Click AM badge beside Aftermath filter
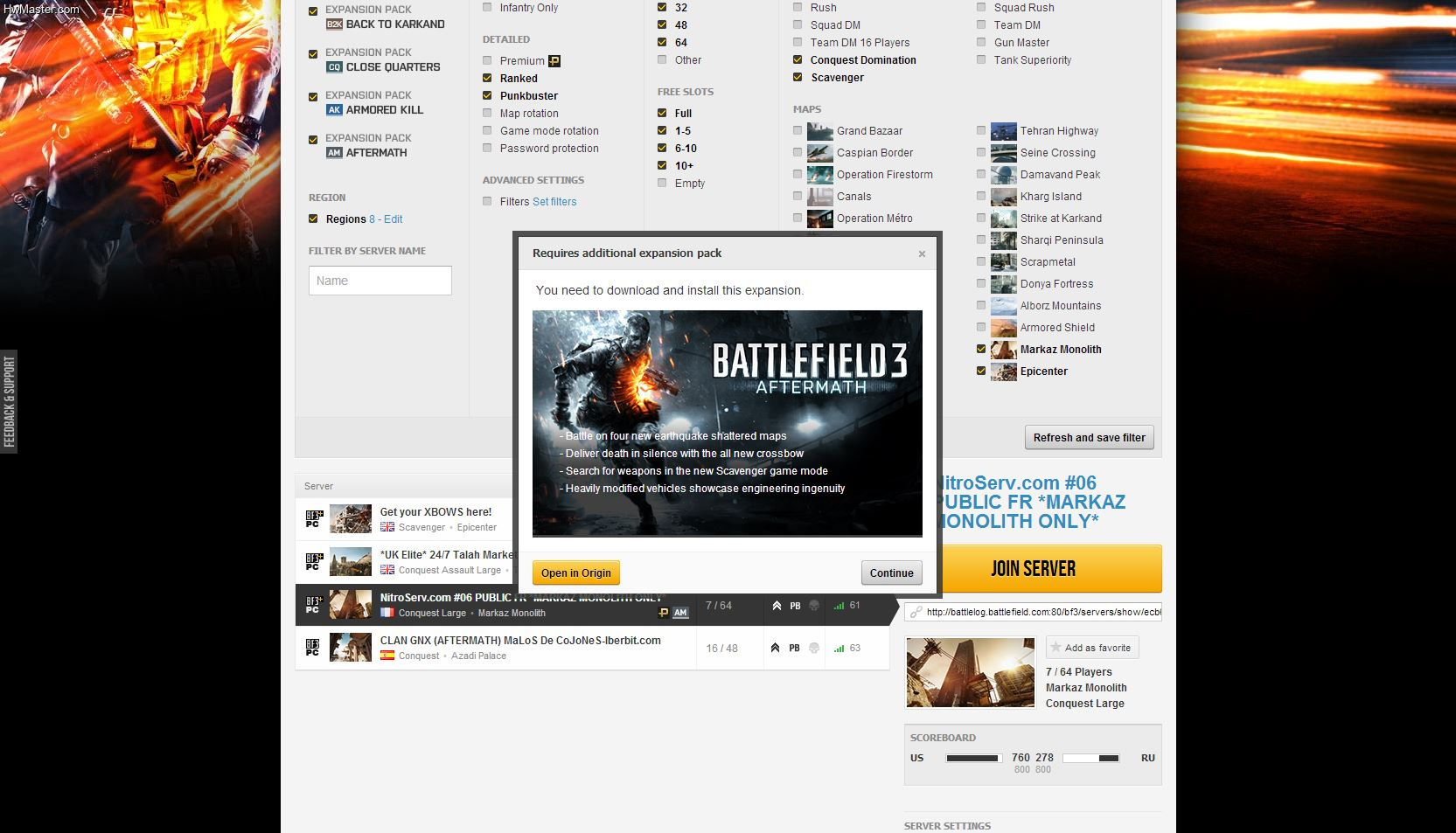The height and width of the screenshot is (833, 1456). (334, 153)
